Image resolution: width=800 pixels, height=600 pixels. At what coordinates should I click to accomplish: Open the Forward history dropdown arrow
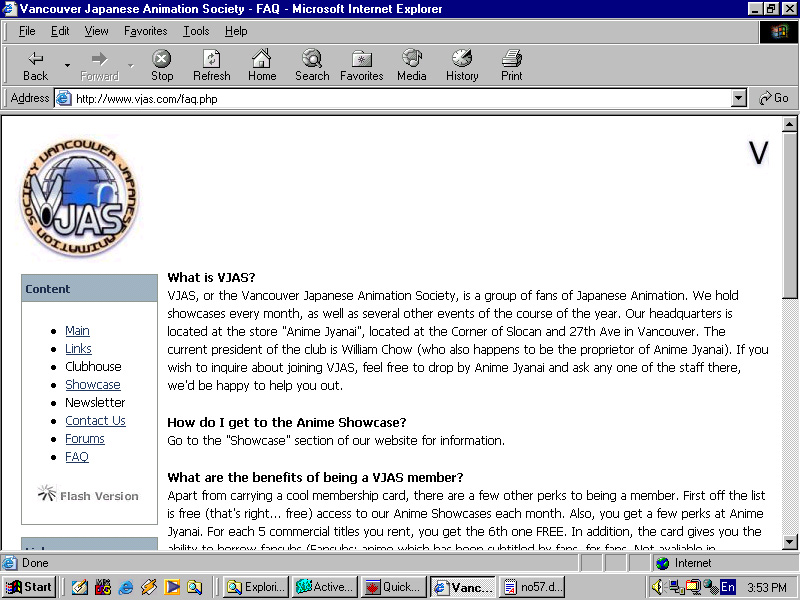[131, 66]
